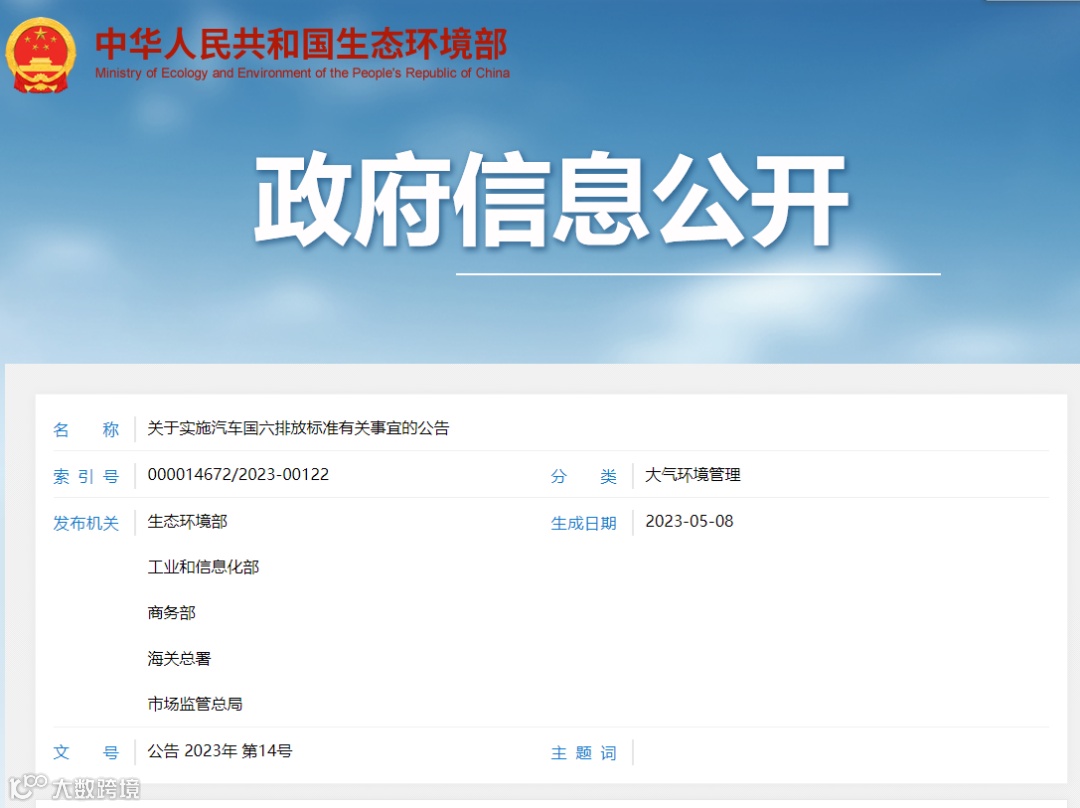Click the announcement title 关于实施汽车国六排放标准有关事宜的公告
Screen dimensions: 1080x808
pos(298,428)
